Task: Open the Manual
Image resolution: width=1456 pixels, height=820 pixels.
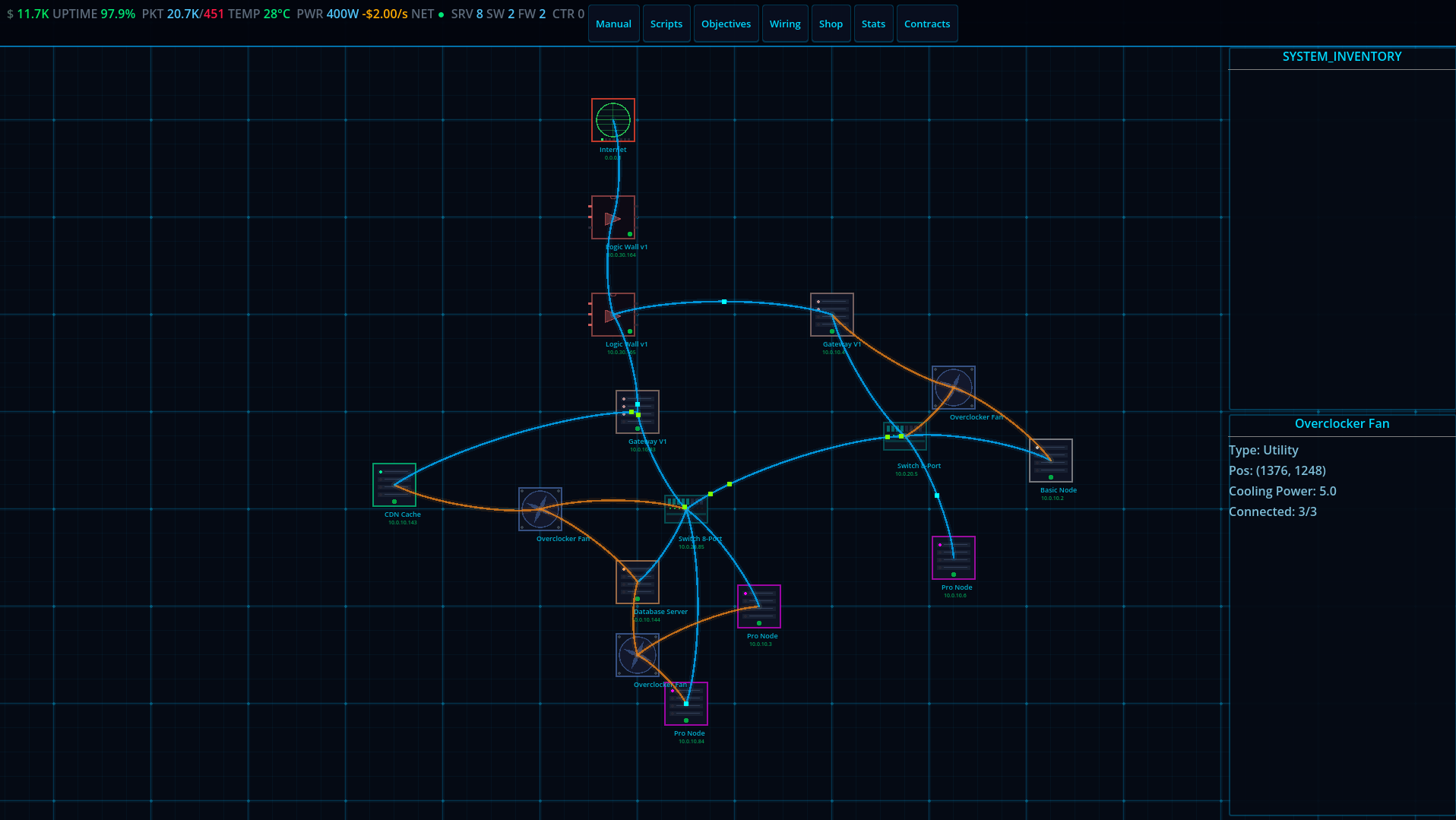Action: (613, 24)
